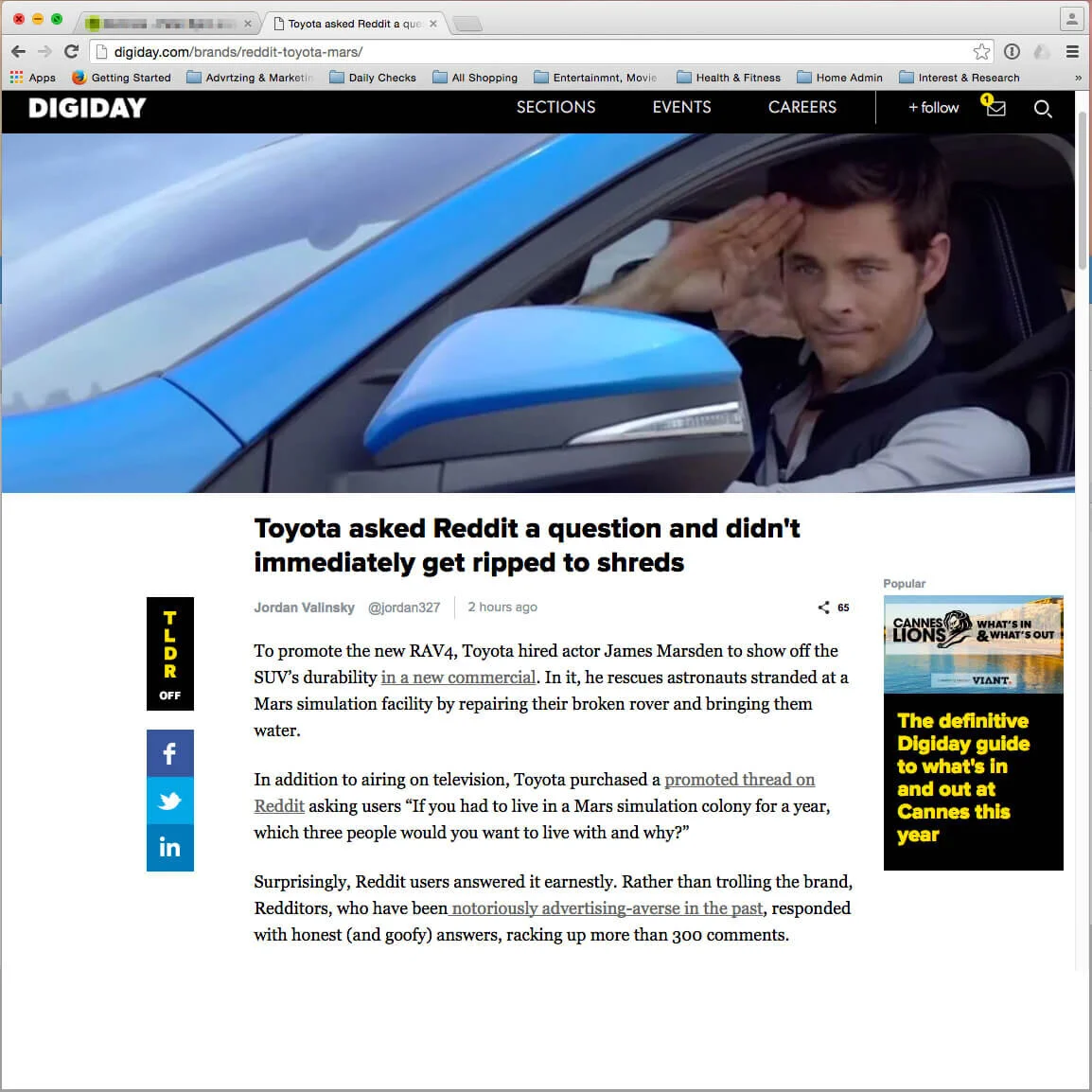The image size is (1092, 1092).
Task: Click the page info icon in address bar
Action: [101, 51]
